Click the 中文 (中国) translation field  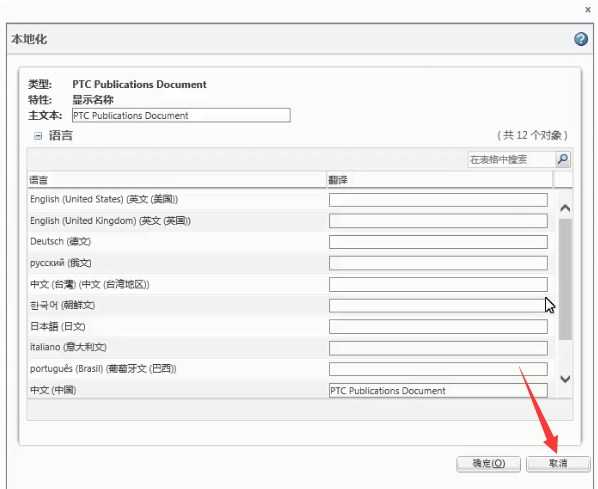(x=438, y=391)
